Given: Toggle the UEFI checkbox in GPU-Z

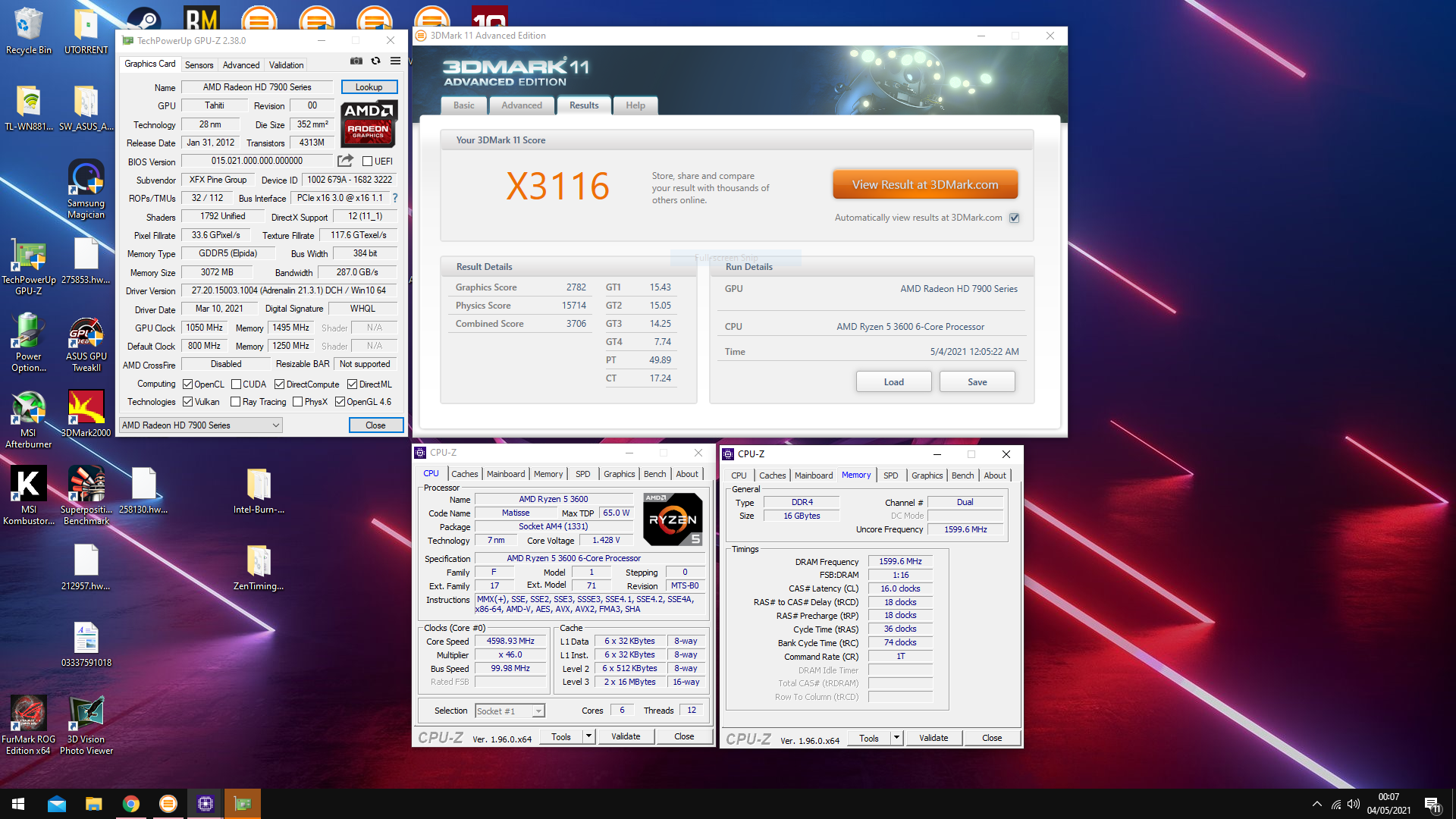Looking at the screenshot, I should tap(368, 162).
